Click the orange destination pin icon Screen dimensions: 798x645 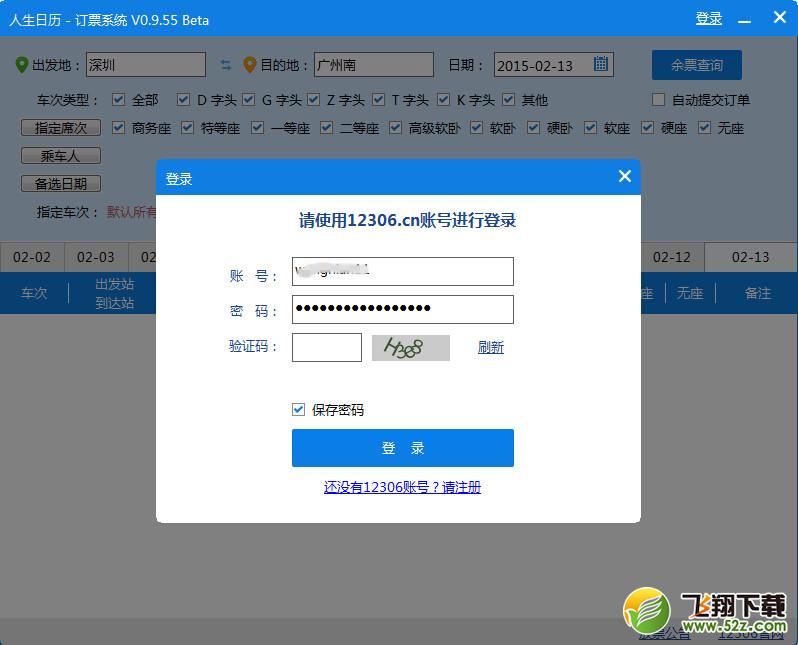[249, 65]
